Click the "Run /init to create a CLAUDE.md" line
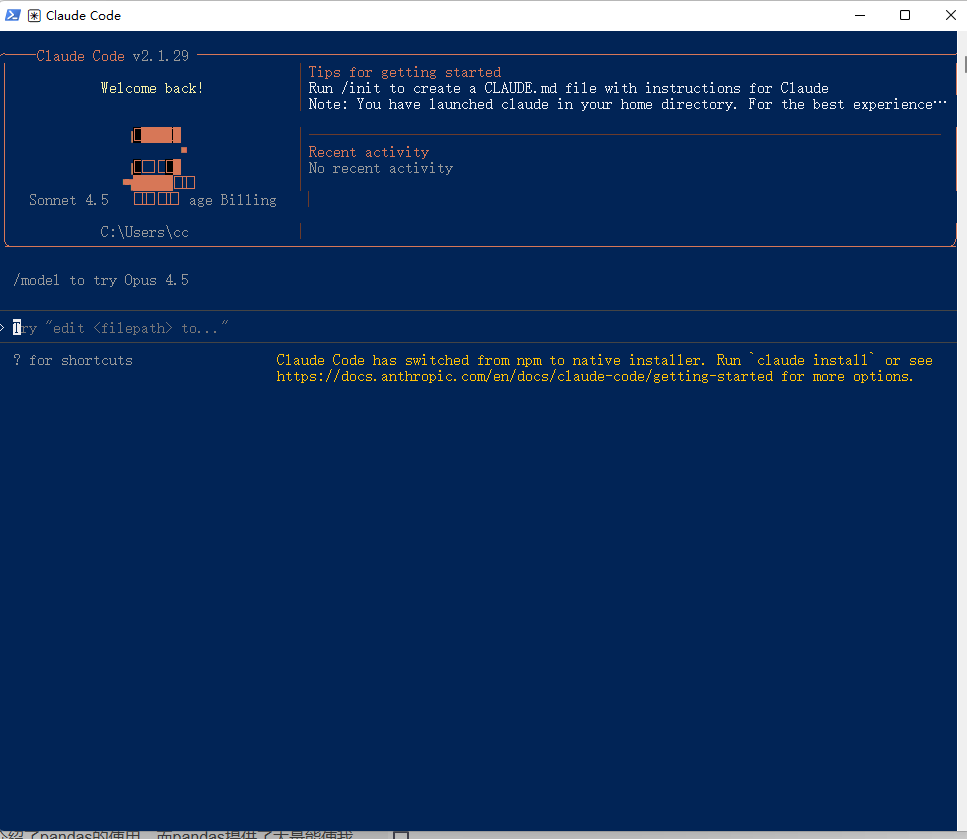Screen dimensions: 967x839 (x=568, y=88)
